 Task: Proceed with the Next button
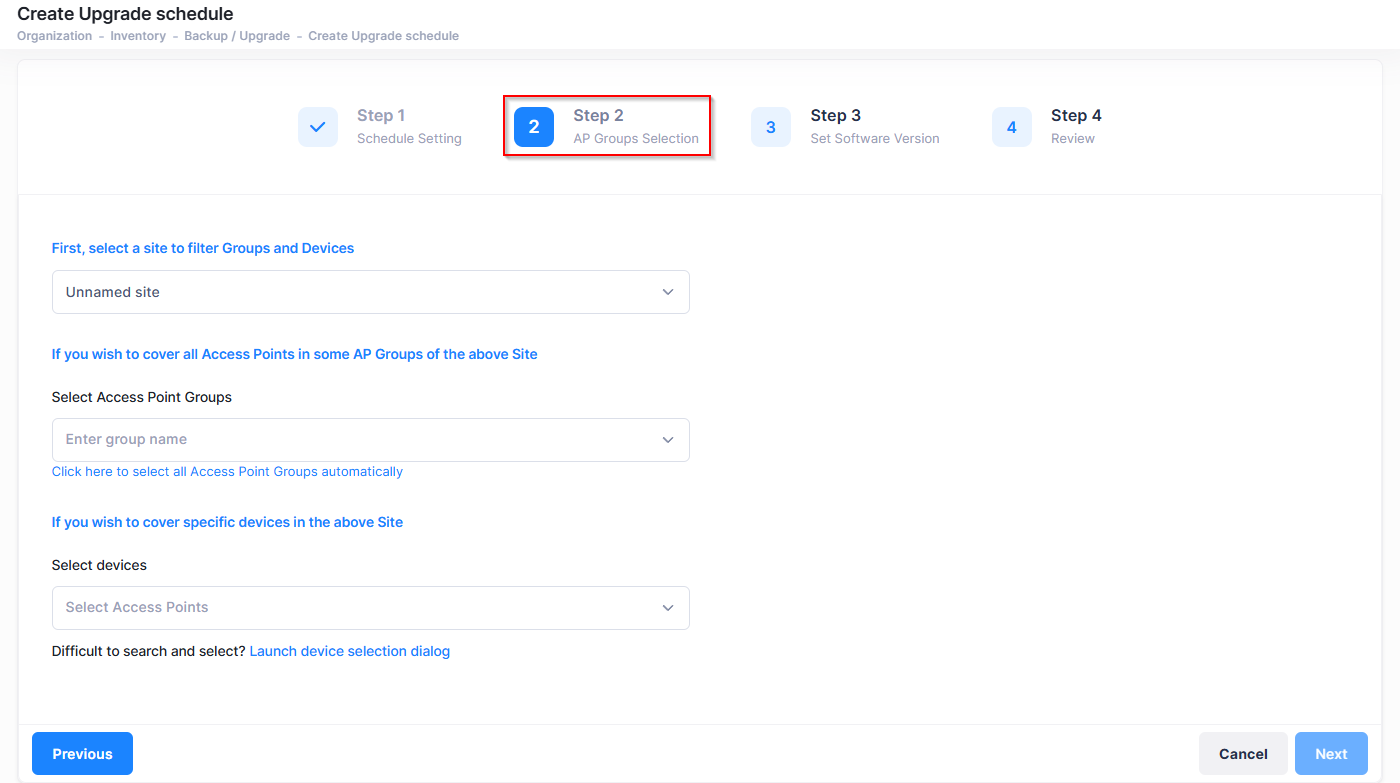(1331, 754)
